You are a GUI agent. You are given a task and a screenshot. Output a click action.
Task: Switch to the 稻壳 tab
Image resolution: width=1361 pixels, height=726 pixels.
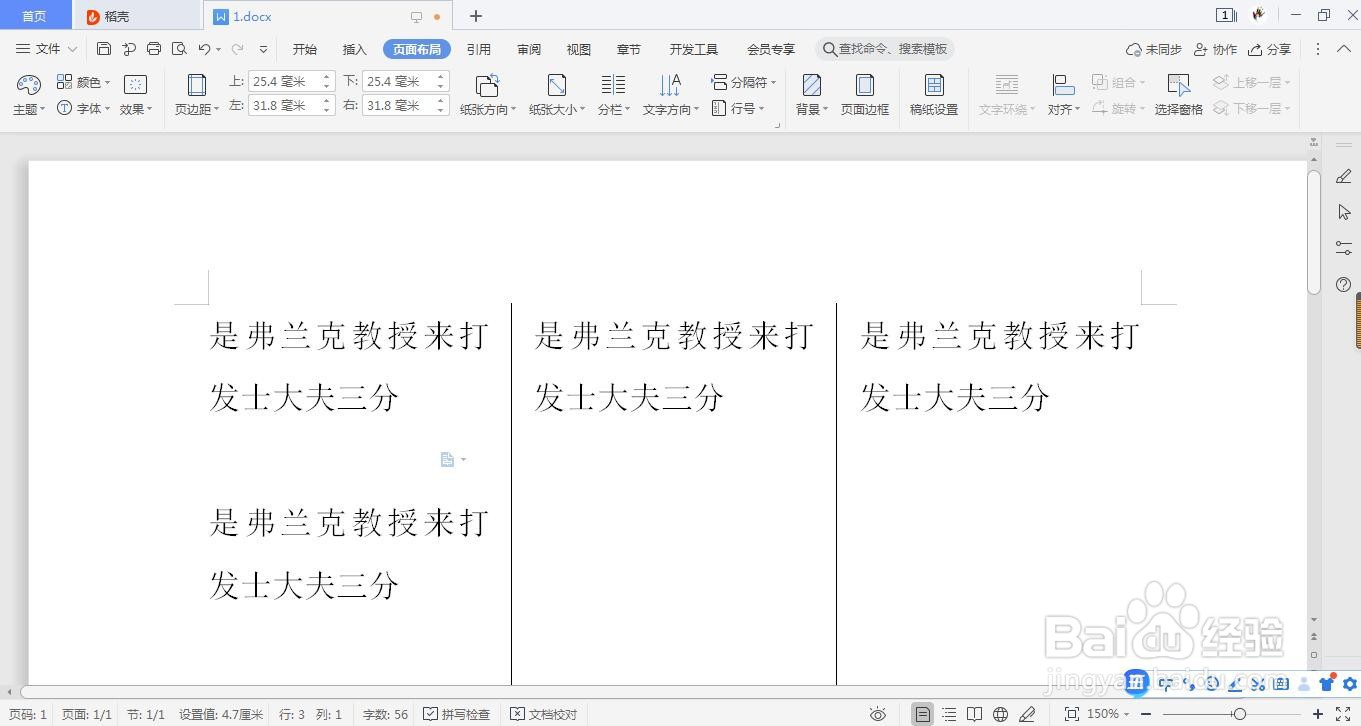[x=137, y=16]
